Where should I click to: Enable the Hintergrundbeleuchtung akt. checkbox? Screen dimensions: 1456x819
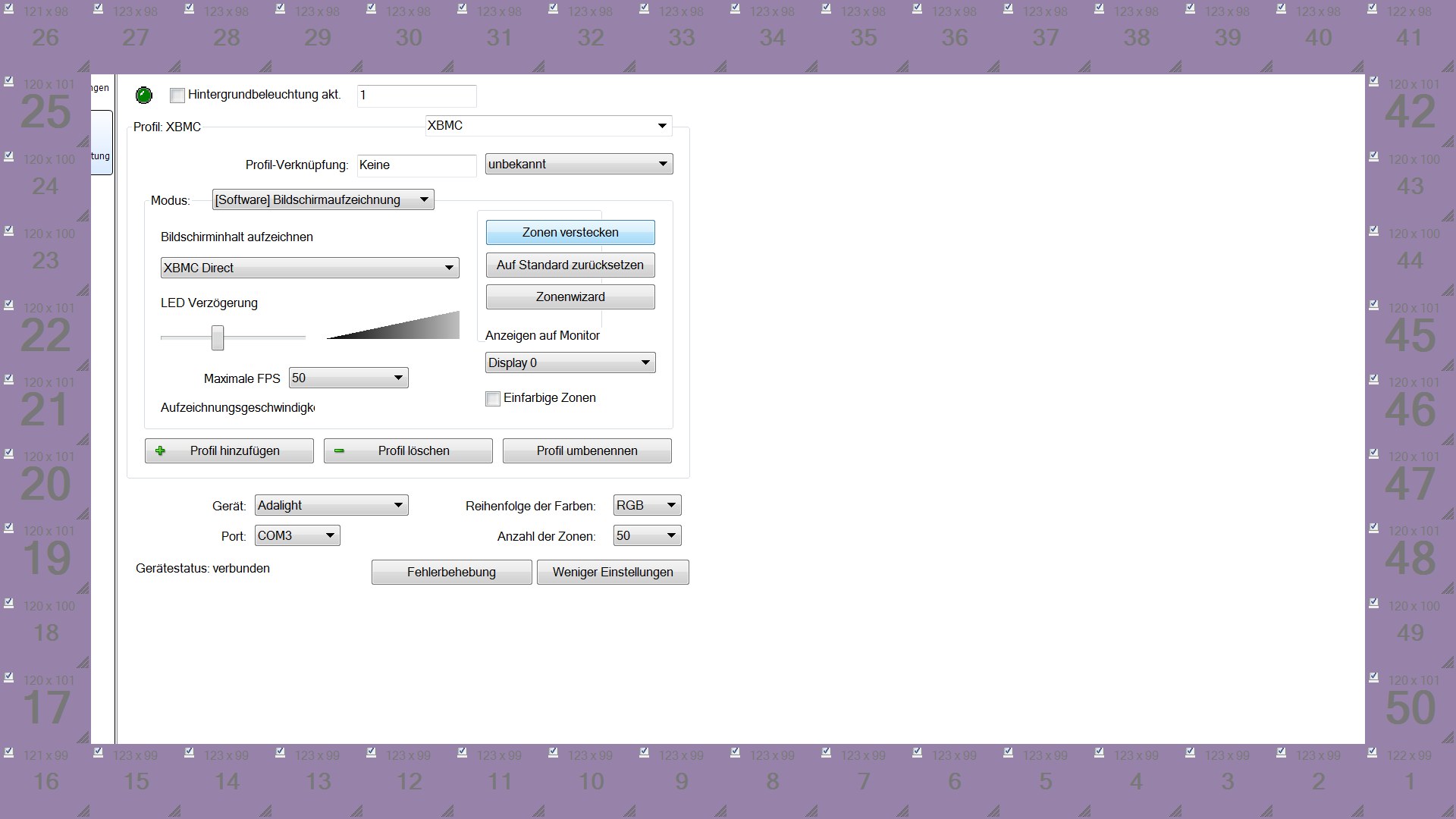tap(177, 96)
